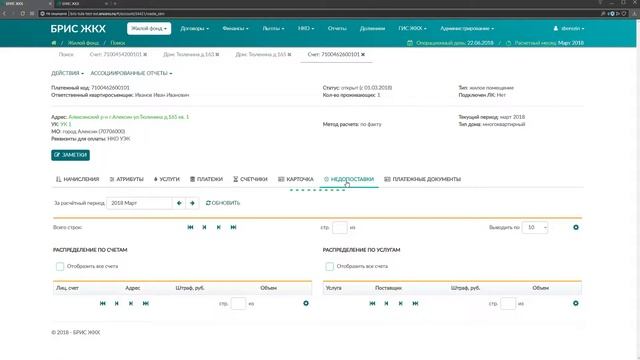Image resolution: width=640 pixels, height=360 pixels.
Task: Jump to last page in services table
Action: 416,303
